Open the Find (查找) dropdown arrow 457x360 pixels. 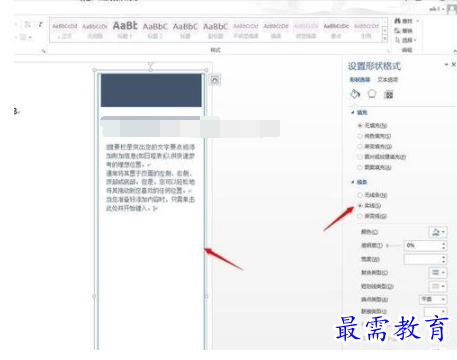point(417,21)
